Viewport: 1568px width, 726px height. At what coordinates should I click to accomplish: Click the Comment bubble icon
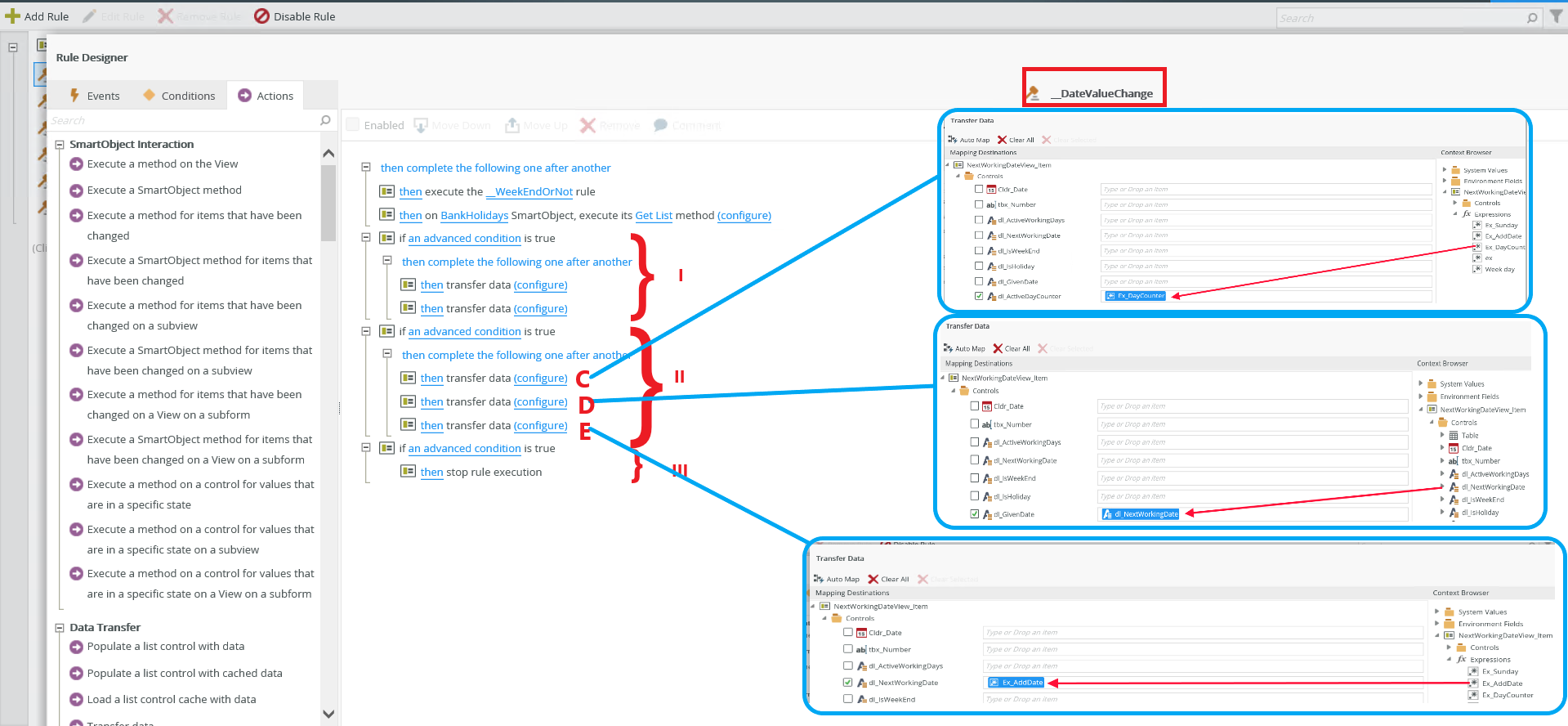coord(659,125)
